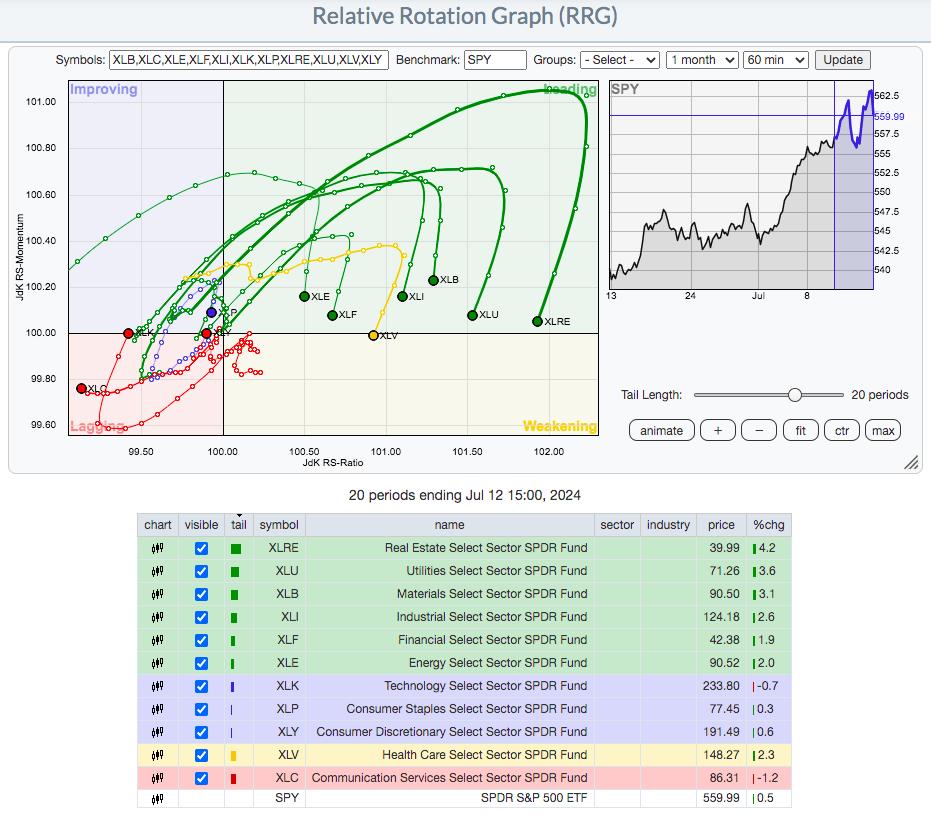Image resolution: width=931 pixels, height=815 pixels.
Task: Click the red XLC point on graph
Action: [x=81, y=388]
